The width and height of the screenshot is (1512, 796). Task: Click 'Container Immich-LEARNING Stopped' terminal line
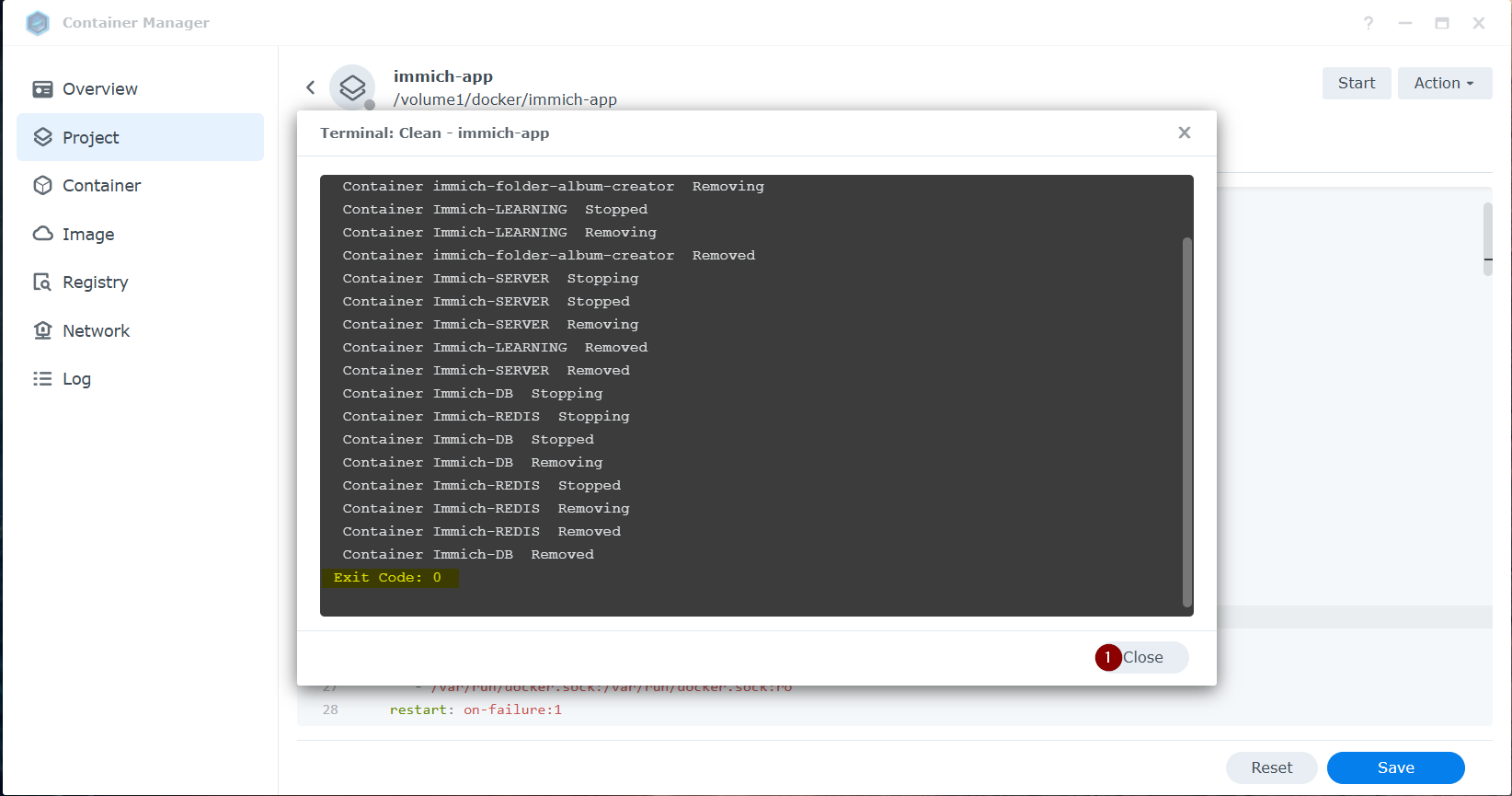pyautogui.click(x=495, y=210)
